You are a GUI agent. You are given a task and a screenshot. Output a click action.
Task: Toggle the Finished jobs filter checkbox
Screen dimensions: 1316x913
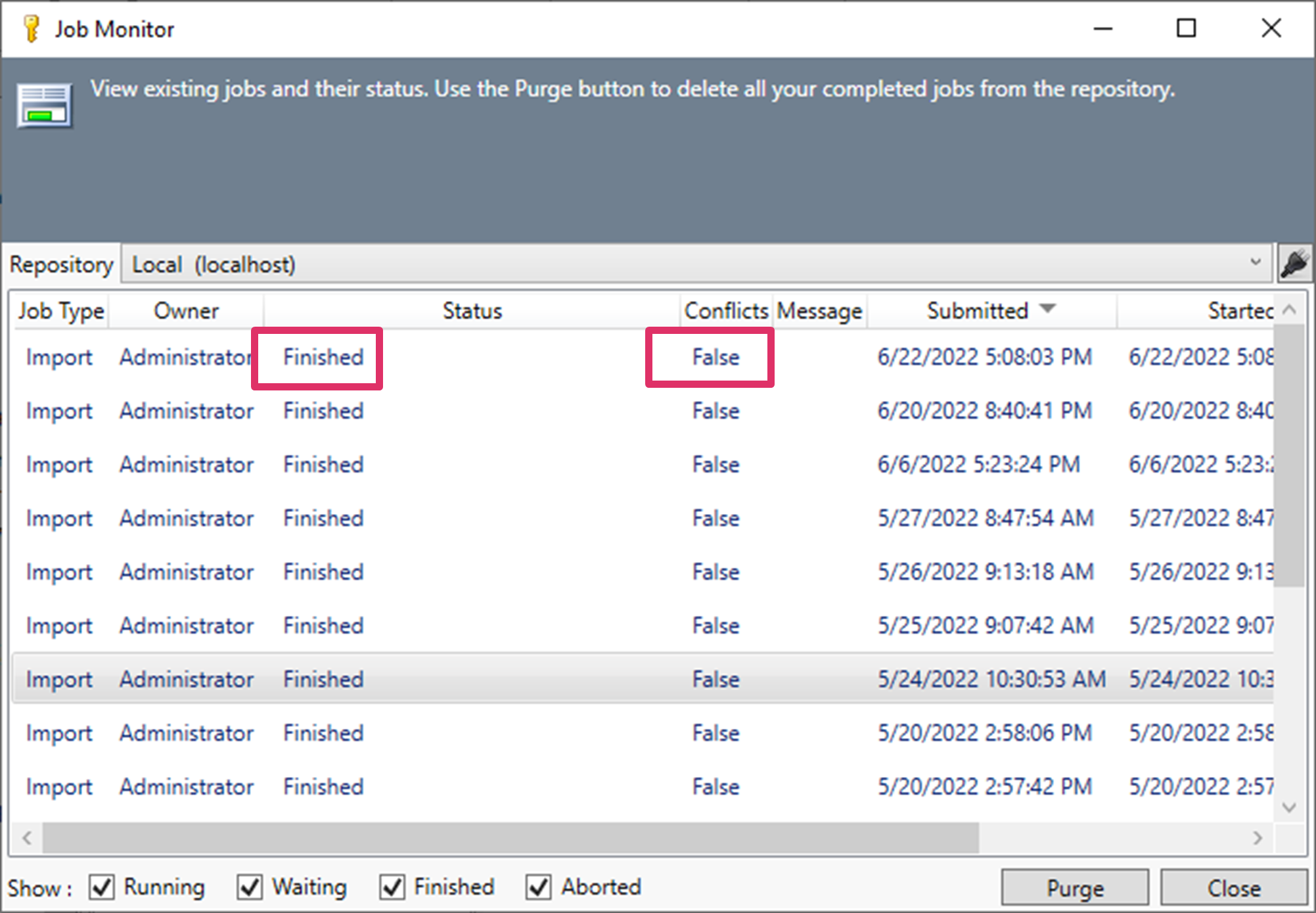point(392,887)
